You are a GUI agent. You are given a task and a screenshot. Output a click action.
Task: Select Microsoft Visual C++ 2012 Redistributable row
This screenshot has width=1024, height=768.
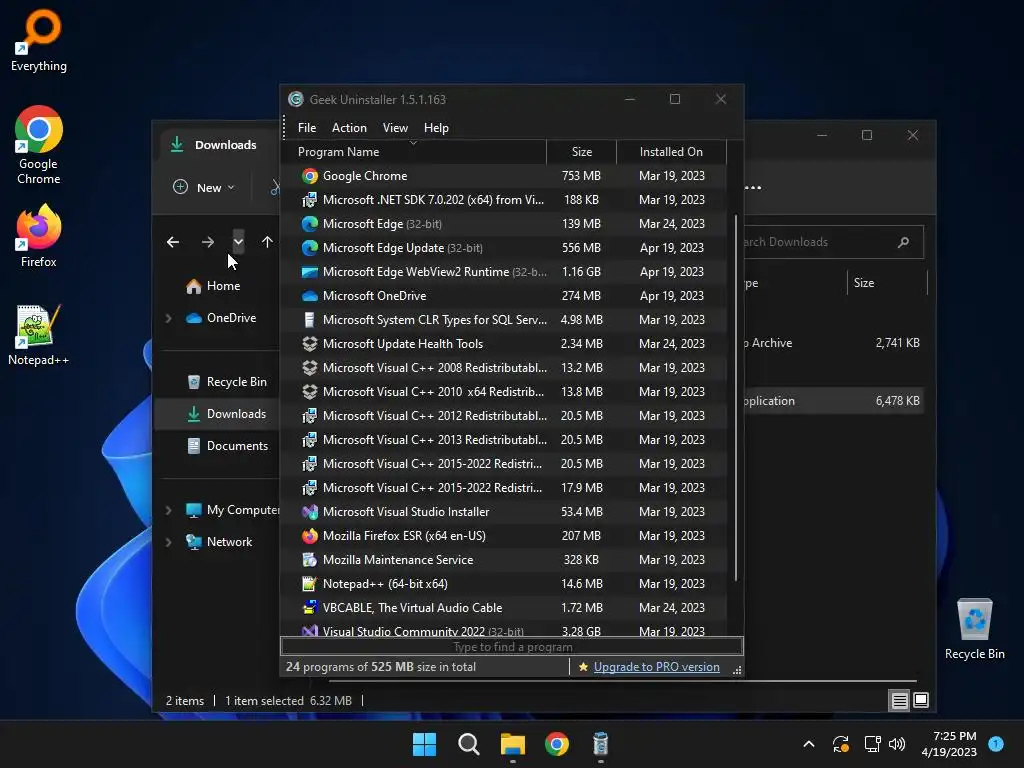click(x=503, y=416)
